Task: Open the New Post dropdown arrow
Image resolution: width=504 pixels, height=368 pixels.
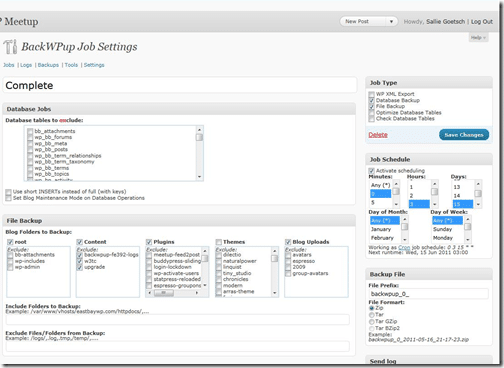Action: 391,22
